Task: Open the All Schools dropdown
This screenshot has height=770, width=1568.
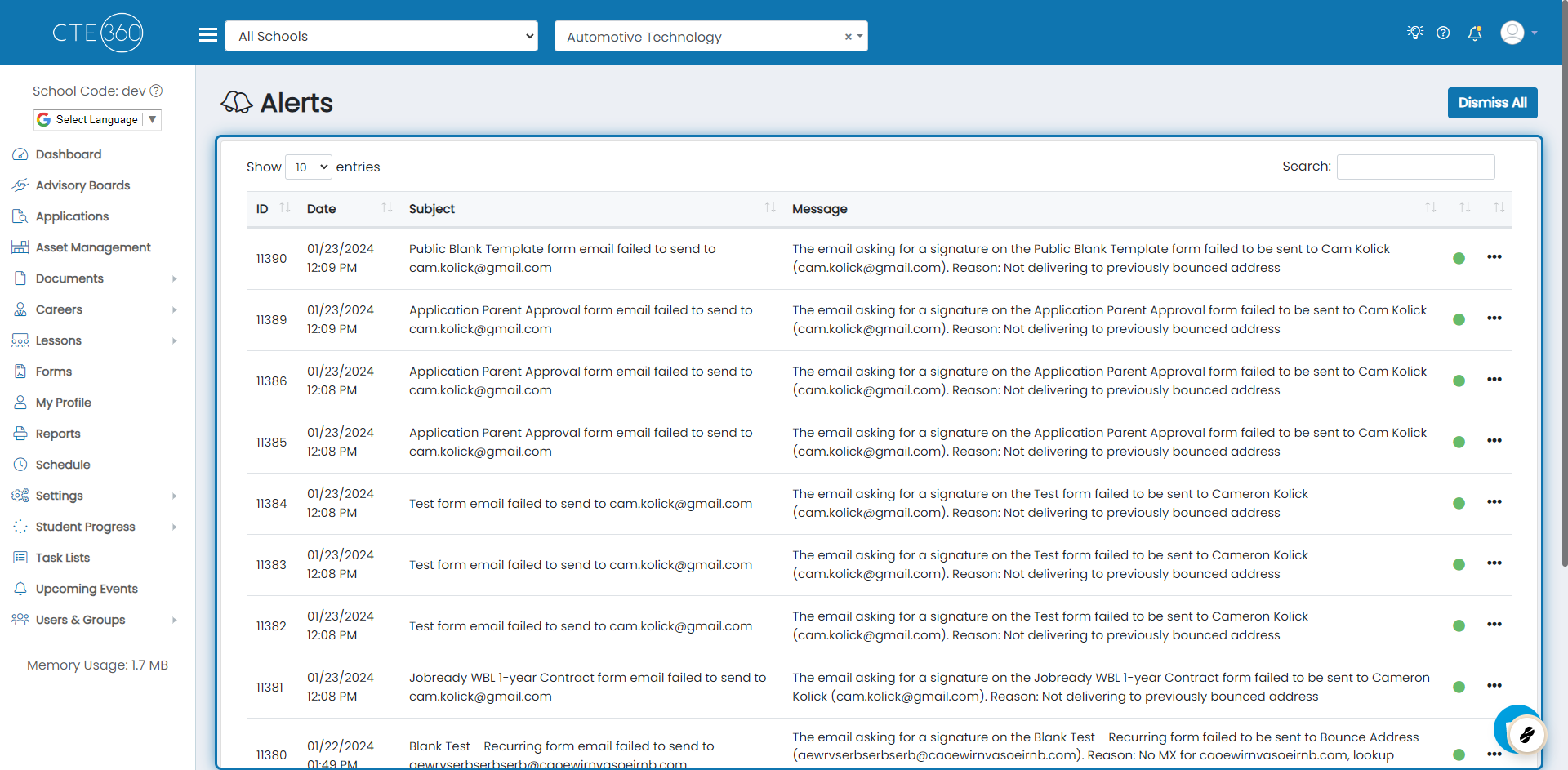Action: 381,36
